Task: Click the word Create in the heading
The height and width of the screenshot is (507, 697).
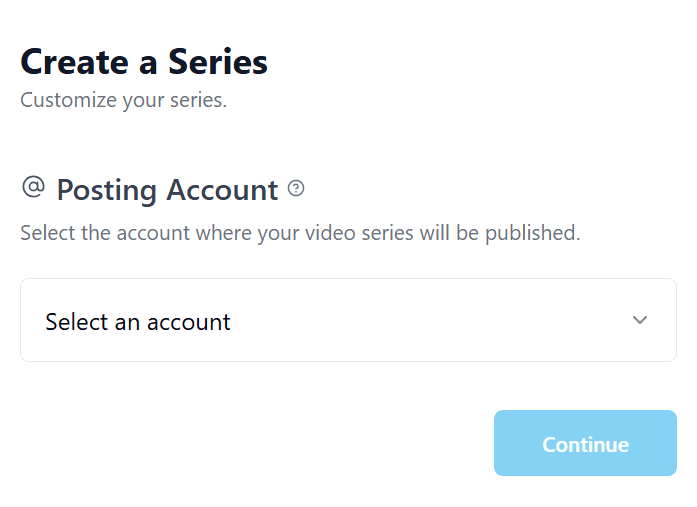Action: (x=75, y=62)
